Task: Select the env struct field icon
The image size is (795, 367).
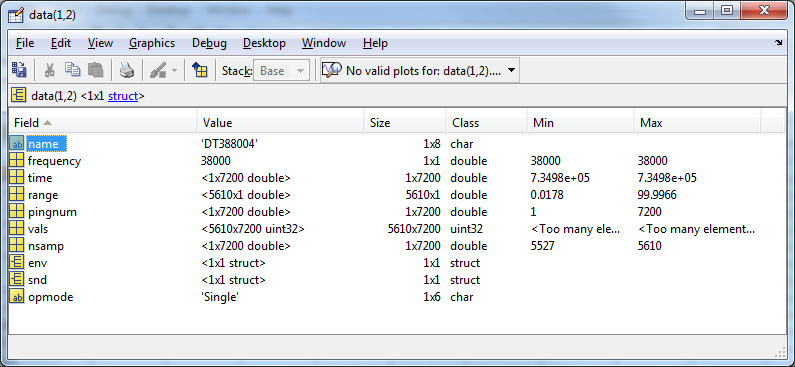Action: (16, 263)
